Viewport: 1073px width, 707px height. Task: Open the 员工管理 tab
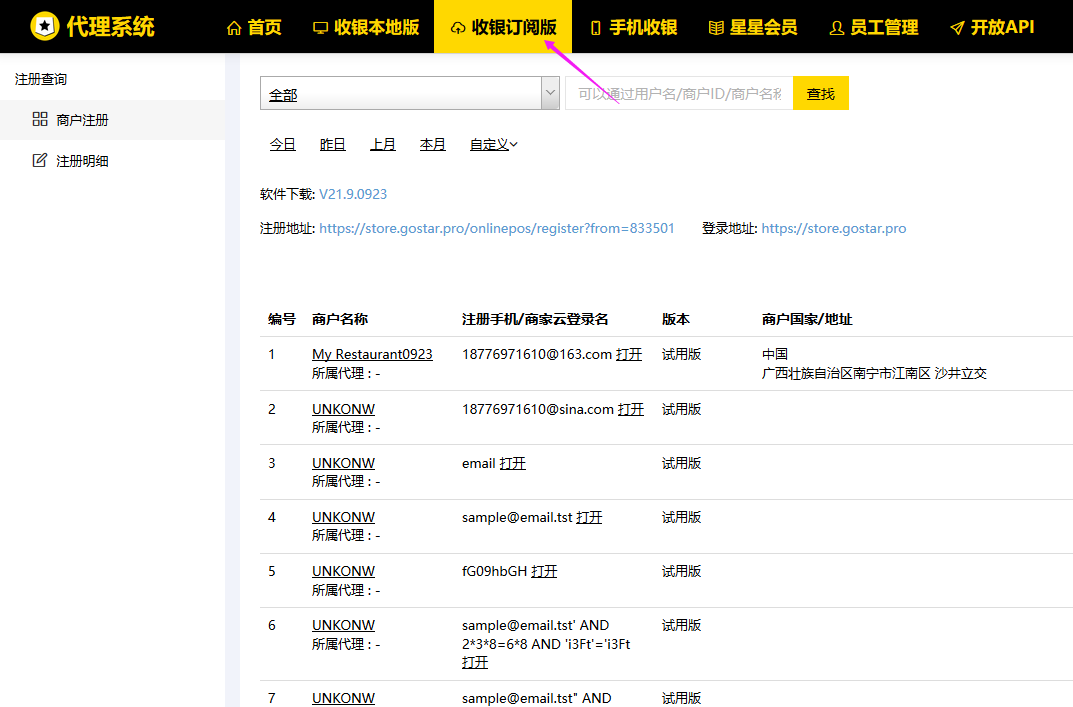[874, 27]
